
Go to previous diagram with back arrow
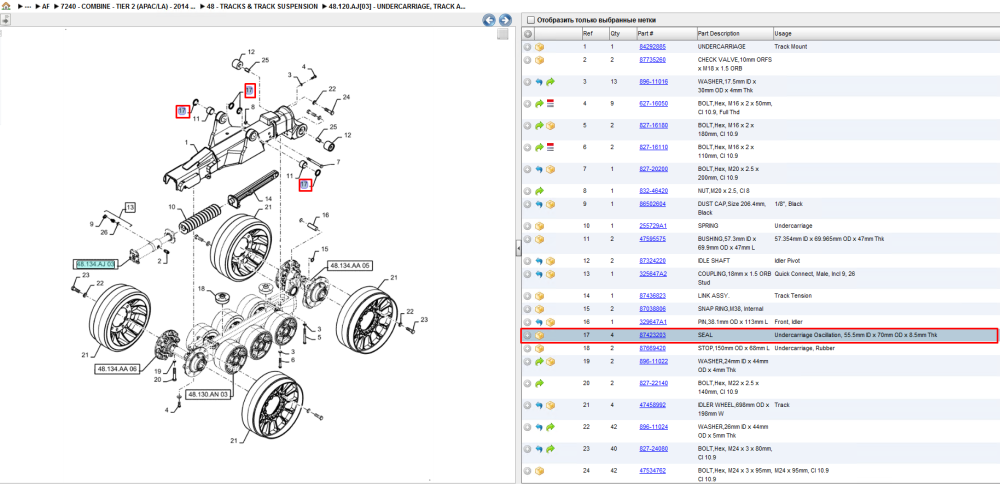(489, 20)
